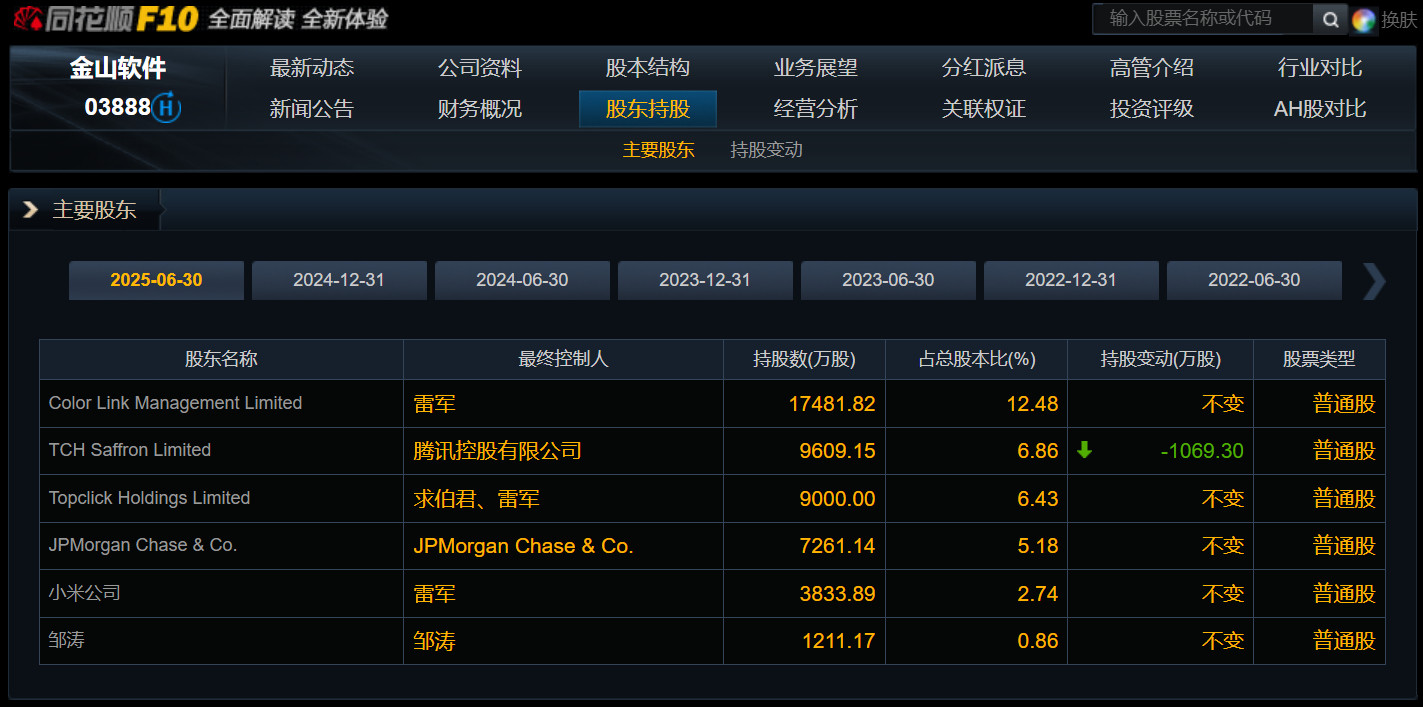Click the stock search input field
Image resolution: width=1423 pixels, height=707 pixels.
coord(1200,18)
